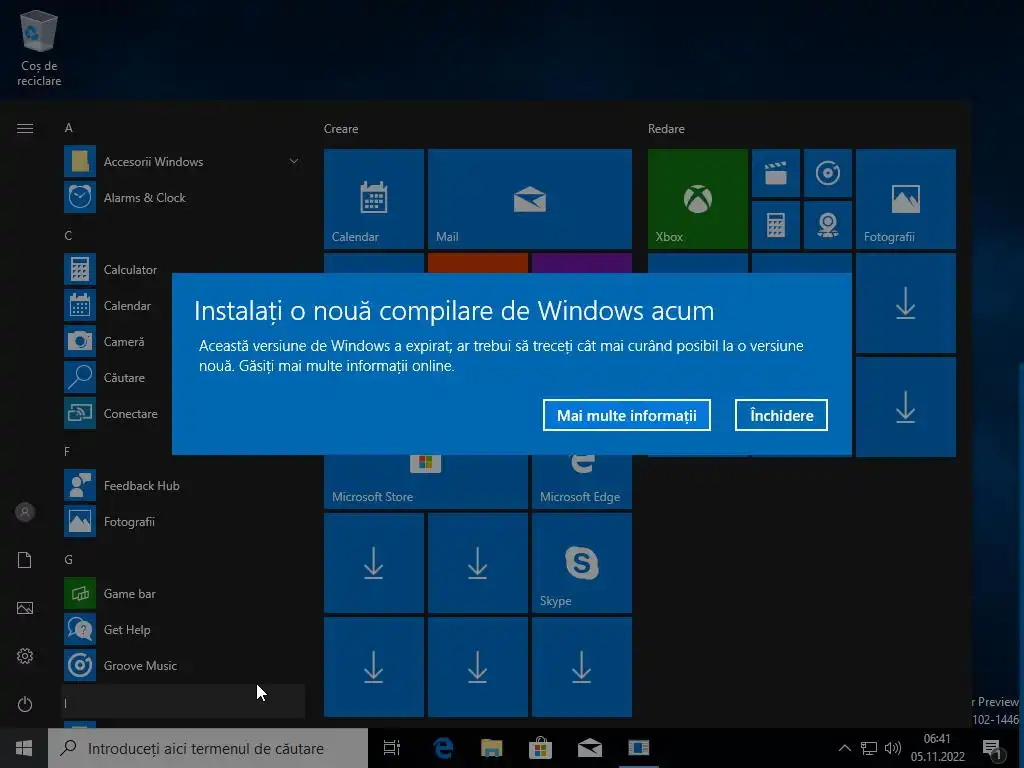Open Coș de reciclare desktop icon
The width and height of the screenshot is (1024, 768).
coord(39,49)
